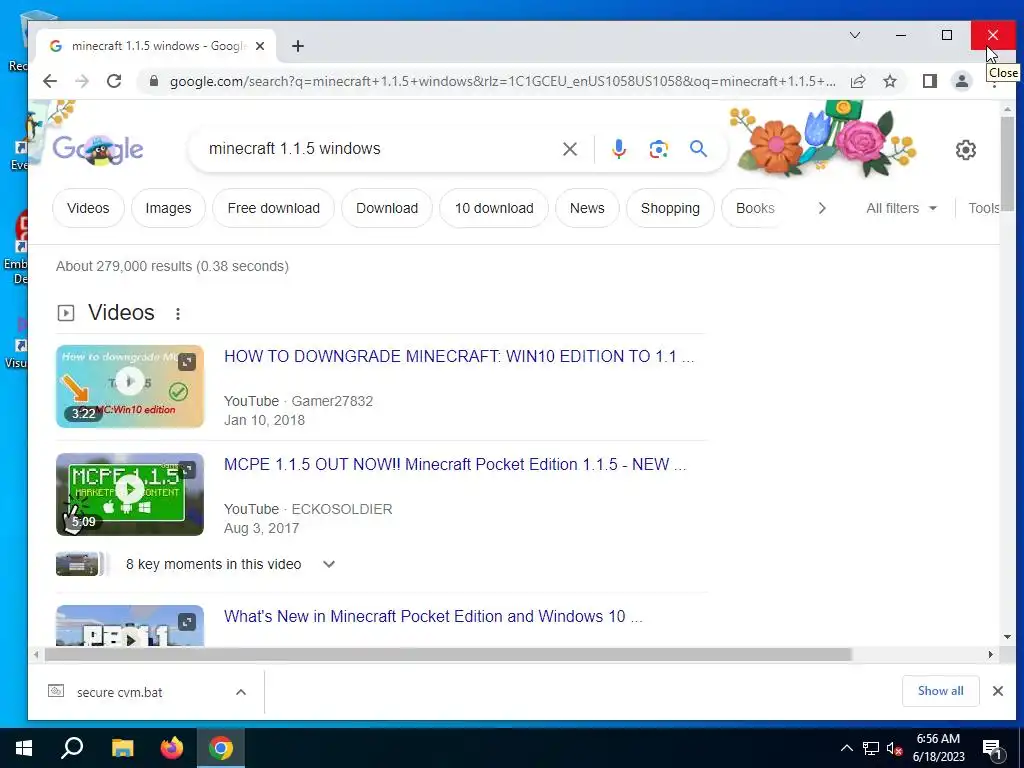Select the 10 download chip
Image resolution: width=1024 pixels, height=768 pixels.
tap(494, 208)
